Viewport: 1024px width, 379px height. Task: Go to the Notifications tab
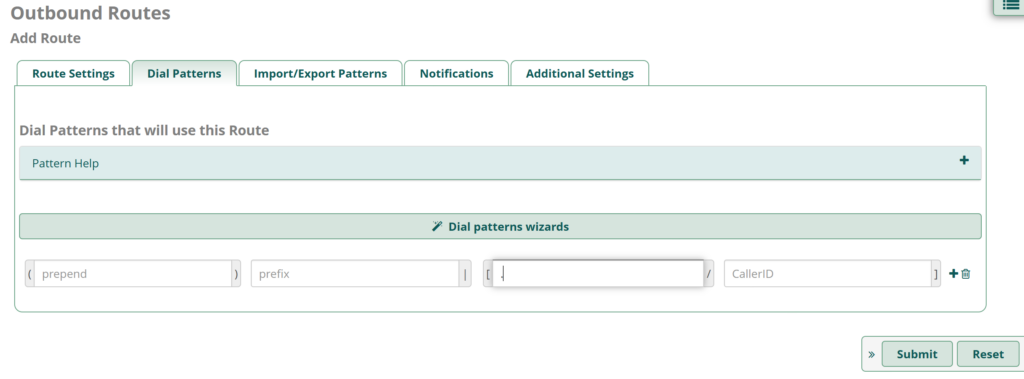tap(456, 73)
